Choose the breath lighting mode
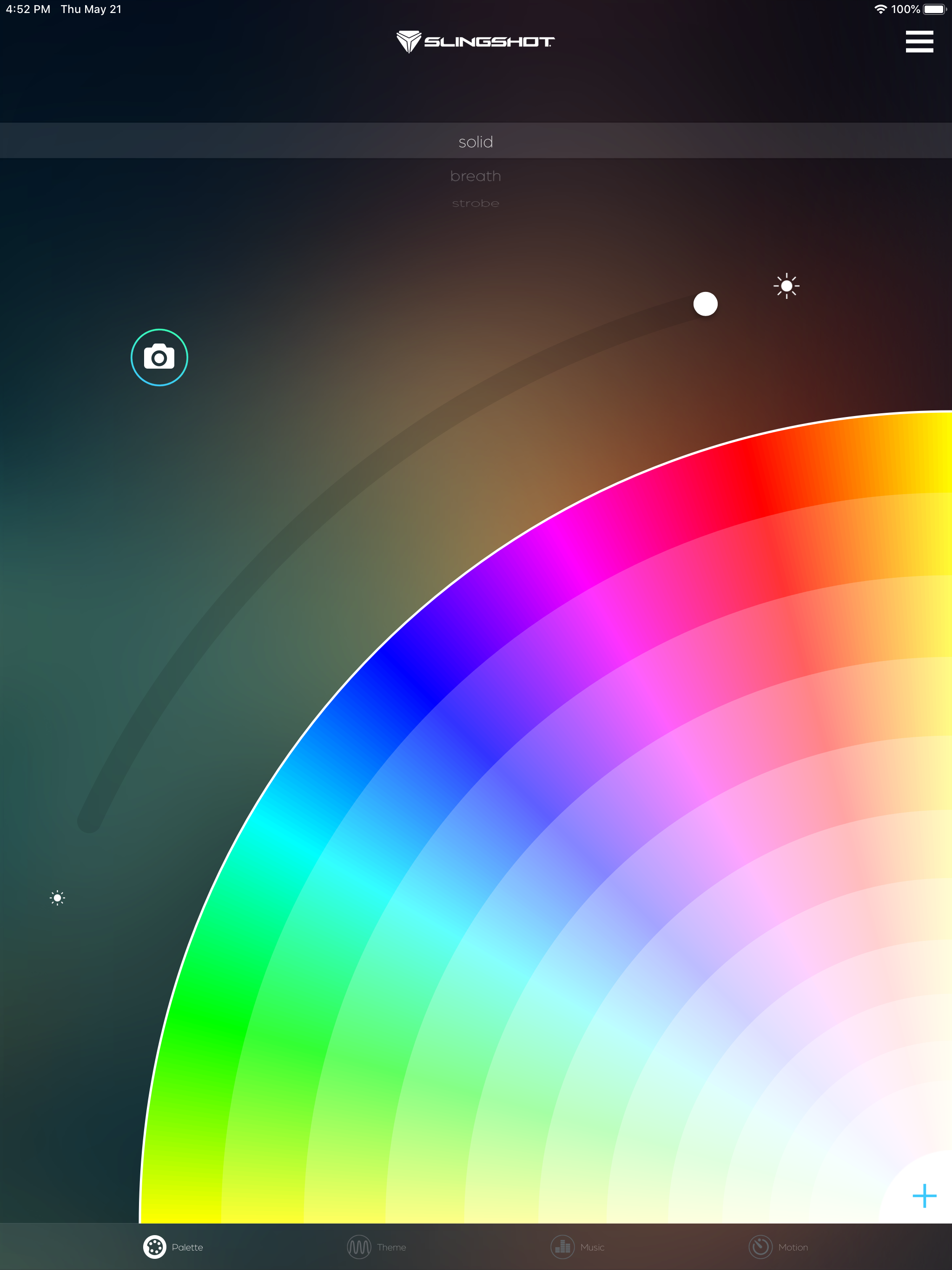The width and height of the screenshot is (952, 1270). pos(476,176)
